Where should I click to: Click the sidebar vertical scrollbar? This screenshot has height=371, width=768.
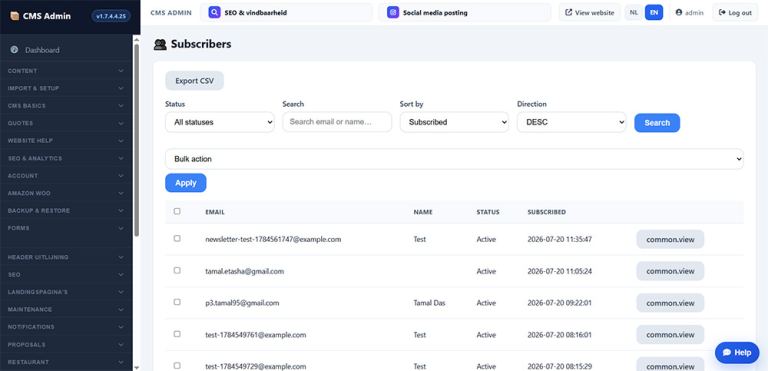136,140
